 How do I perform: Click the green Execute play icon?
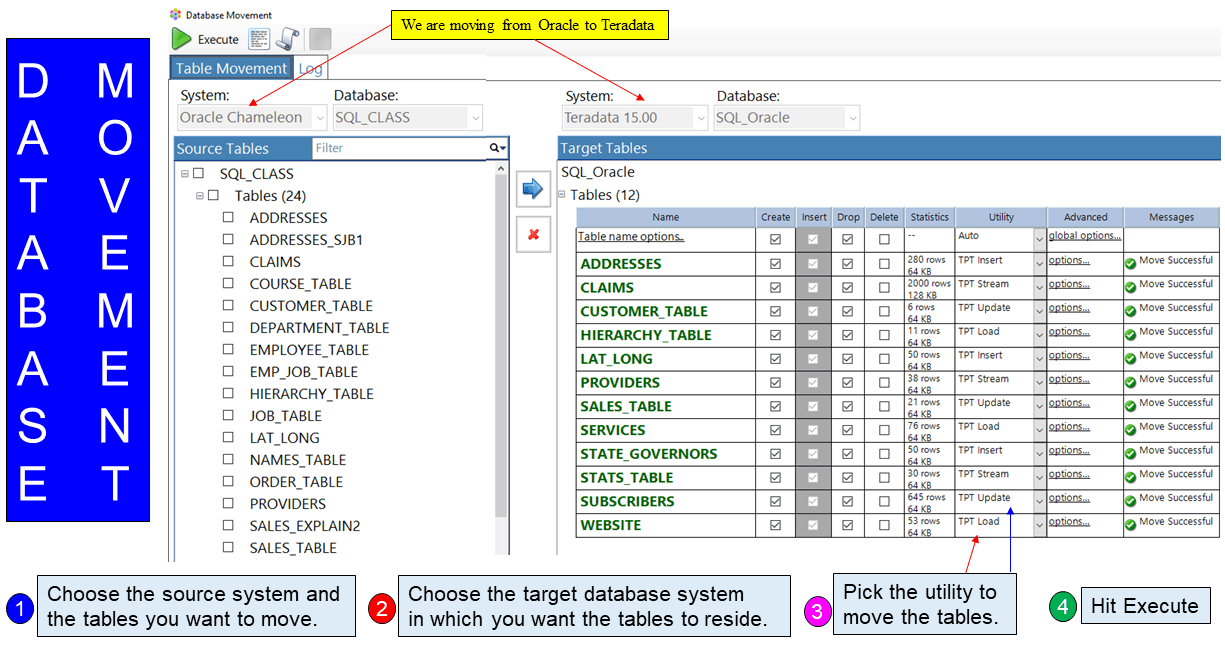coord(182,39)
